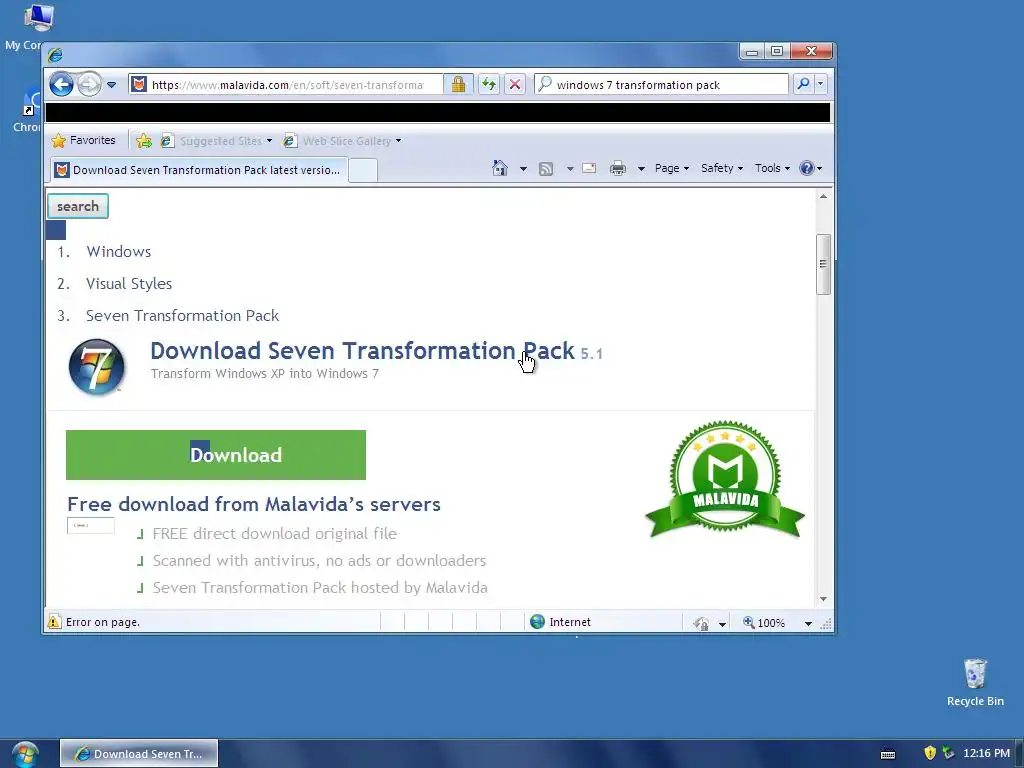Viewport: 1024px width, 768px height.
Task: Click 'Free download from Malavida's servers' text
Action: (x=253, y=504)
